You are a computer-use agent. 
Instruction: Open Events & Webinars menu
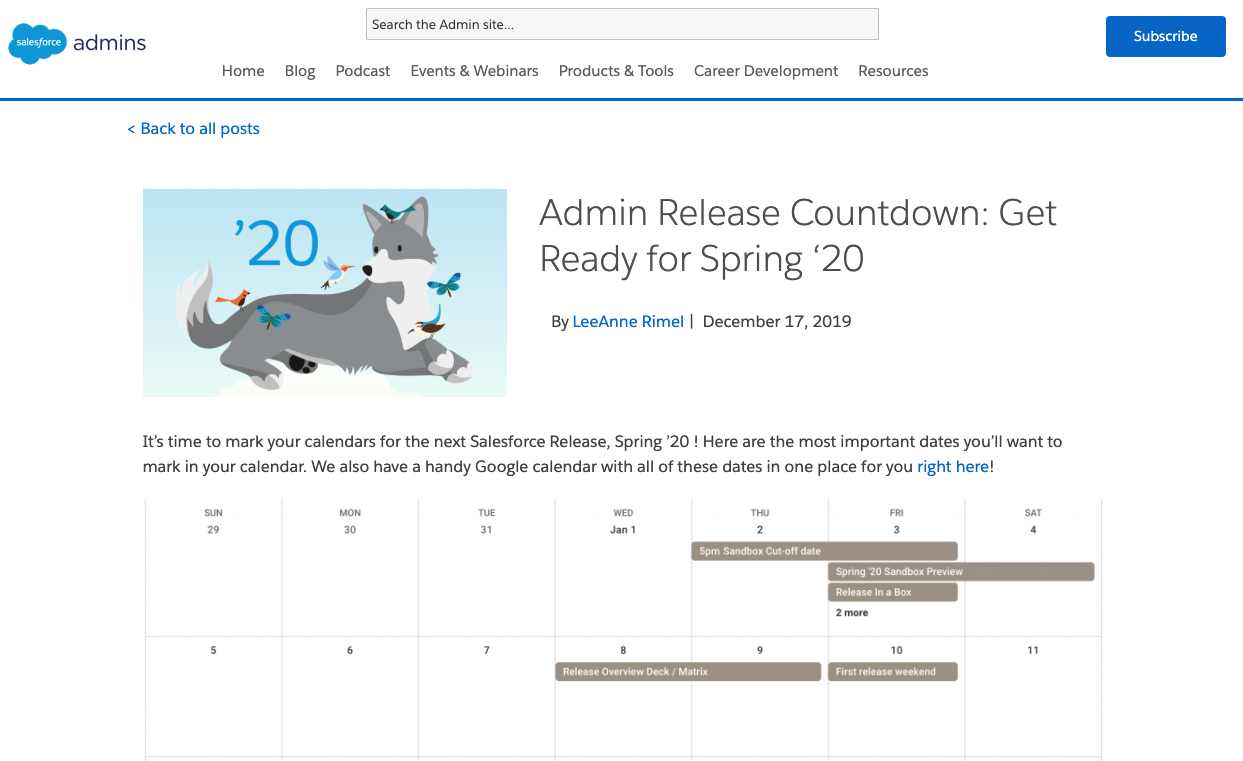pos(474,71)
